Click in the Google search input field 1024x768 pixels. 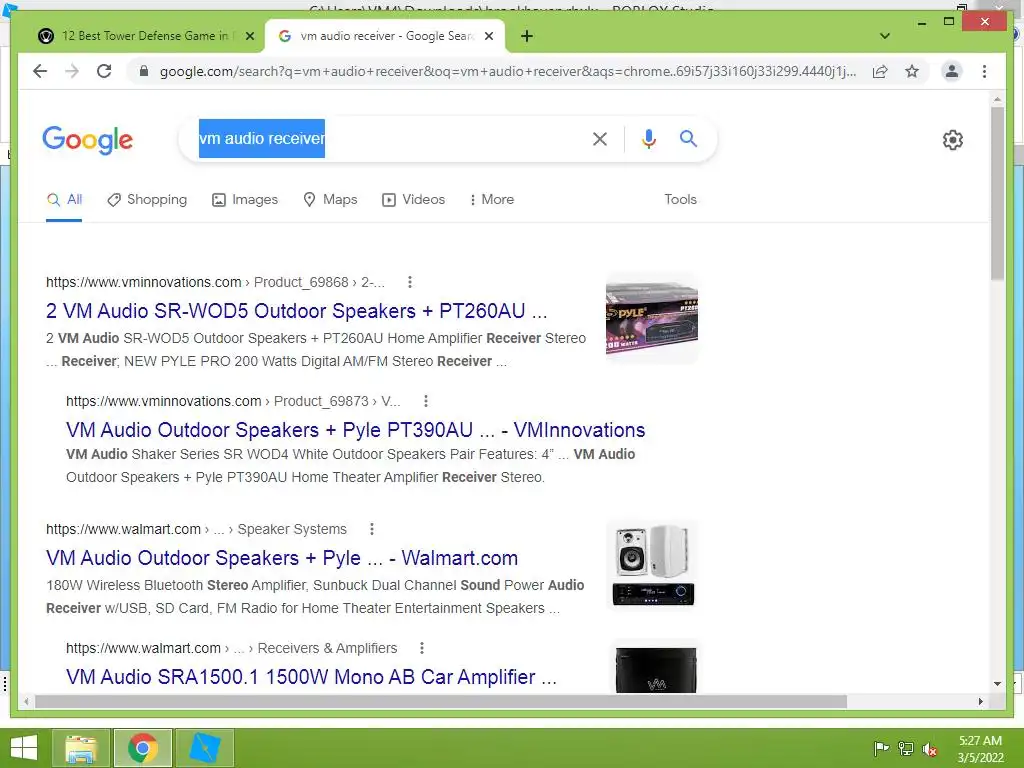click(392, 138)
